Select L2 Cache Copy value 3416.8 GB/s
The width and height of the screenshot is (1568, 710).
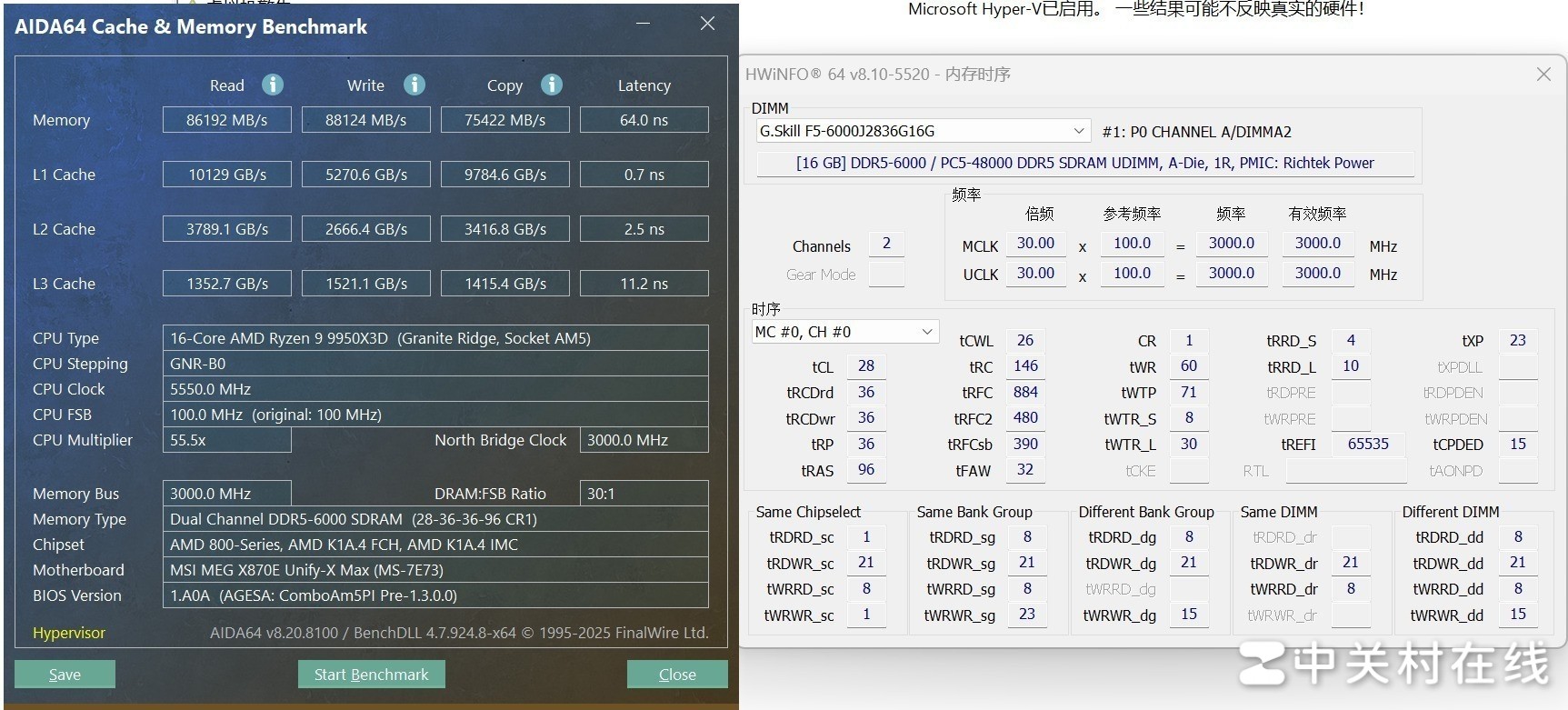(505, 229)
